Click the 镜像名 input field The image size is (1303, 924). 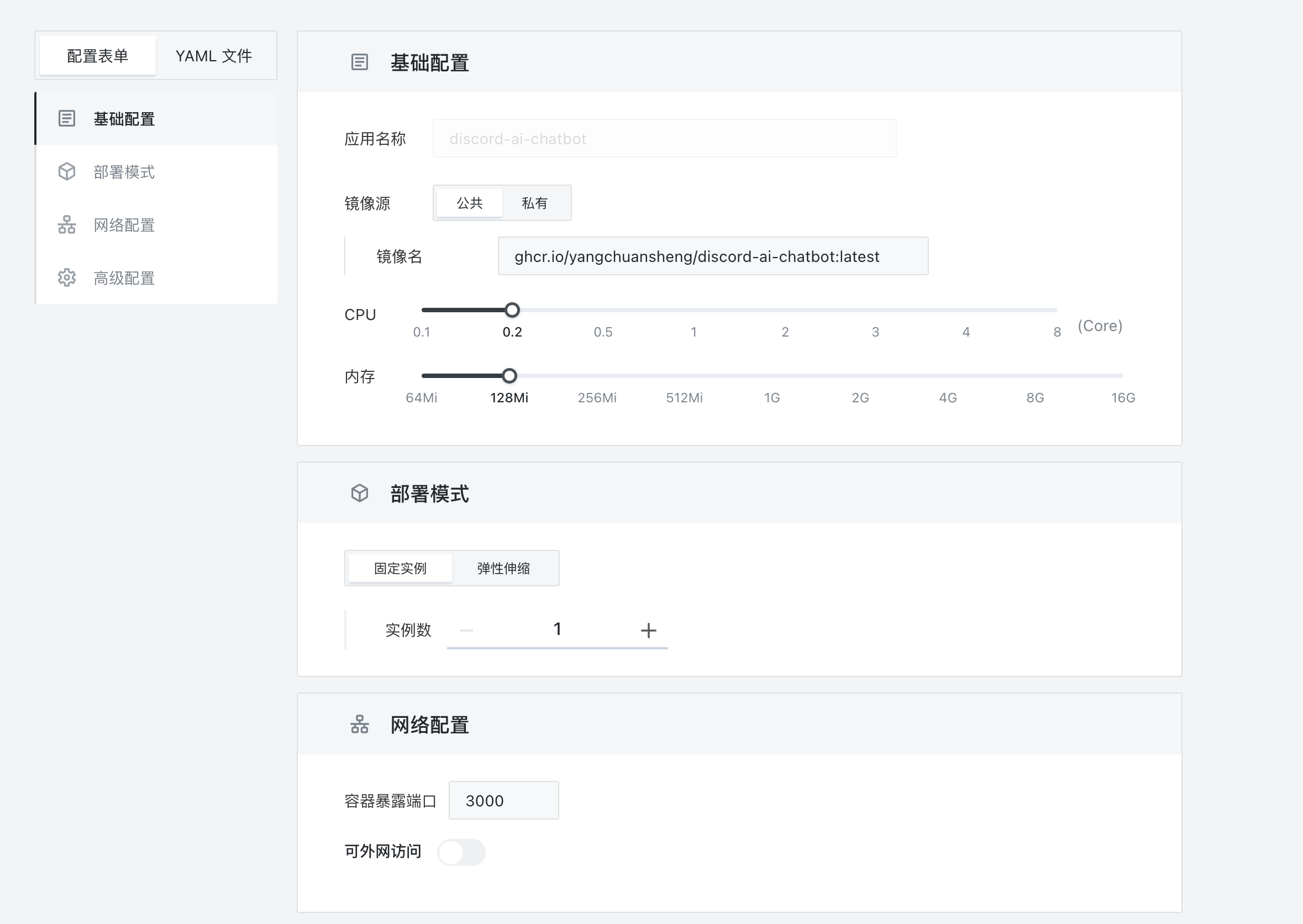point(713,256)
